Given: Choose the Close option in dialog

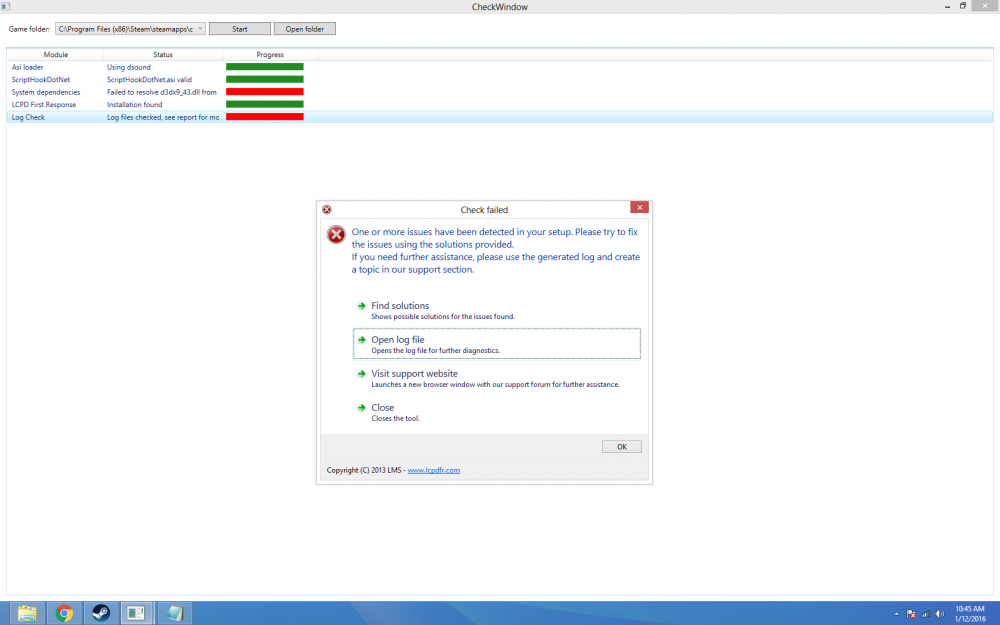Looking at the screenshot, I should (x=497, y=412).
